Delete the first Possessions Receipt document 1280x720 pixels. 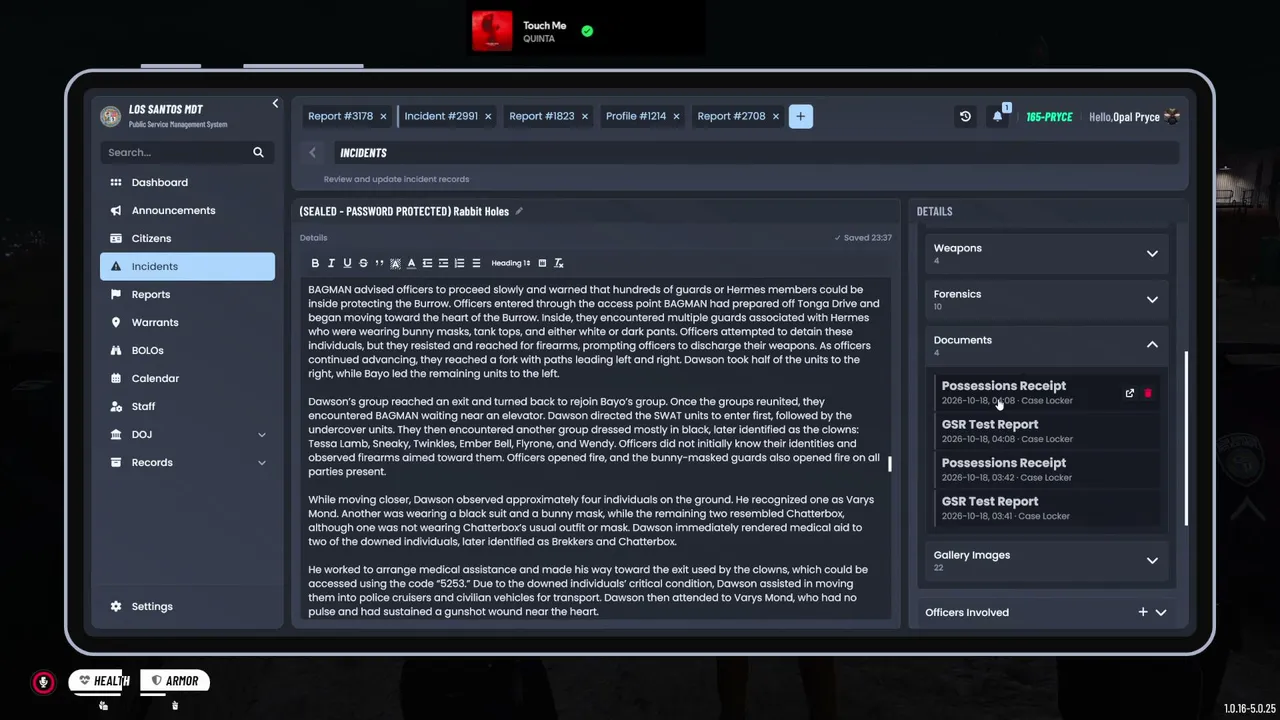tap(1148, 393)
